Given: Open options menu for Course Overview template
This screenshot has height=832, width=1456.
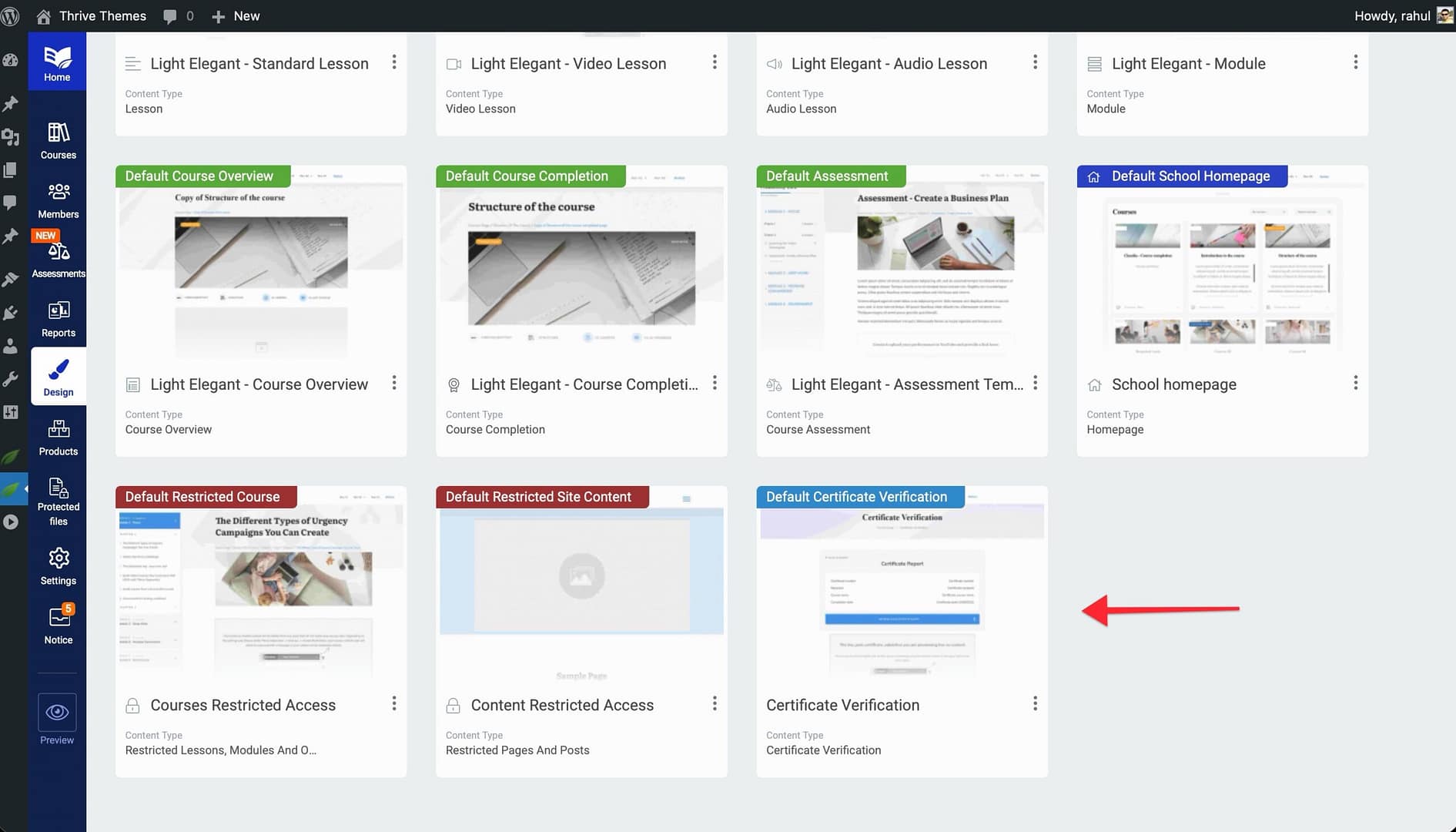Looking at the screenshot, I should coord(394,383).
